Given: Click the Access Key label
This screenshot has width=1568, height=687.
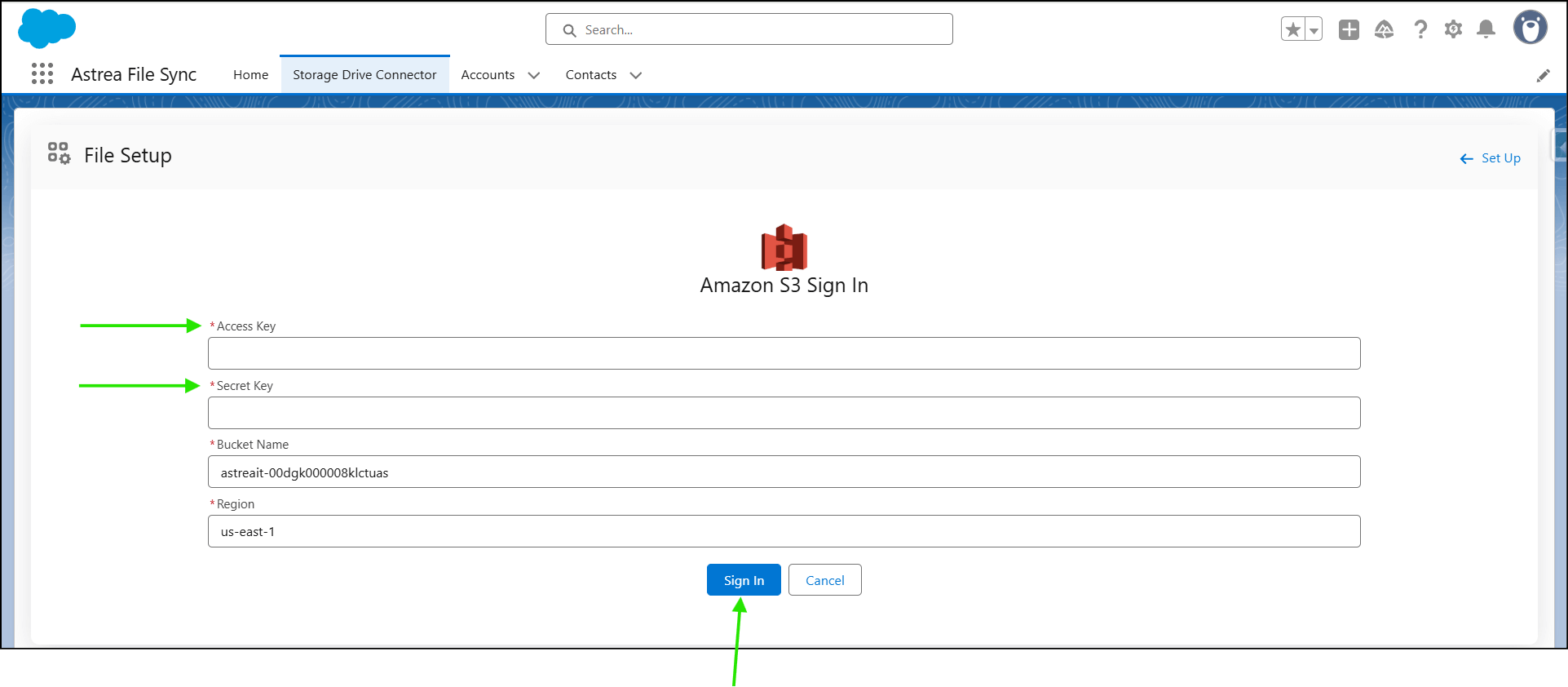Looking at the screenshot, I should coord(246,326).
